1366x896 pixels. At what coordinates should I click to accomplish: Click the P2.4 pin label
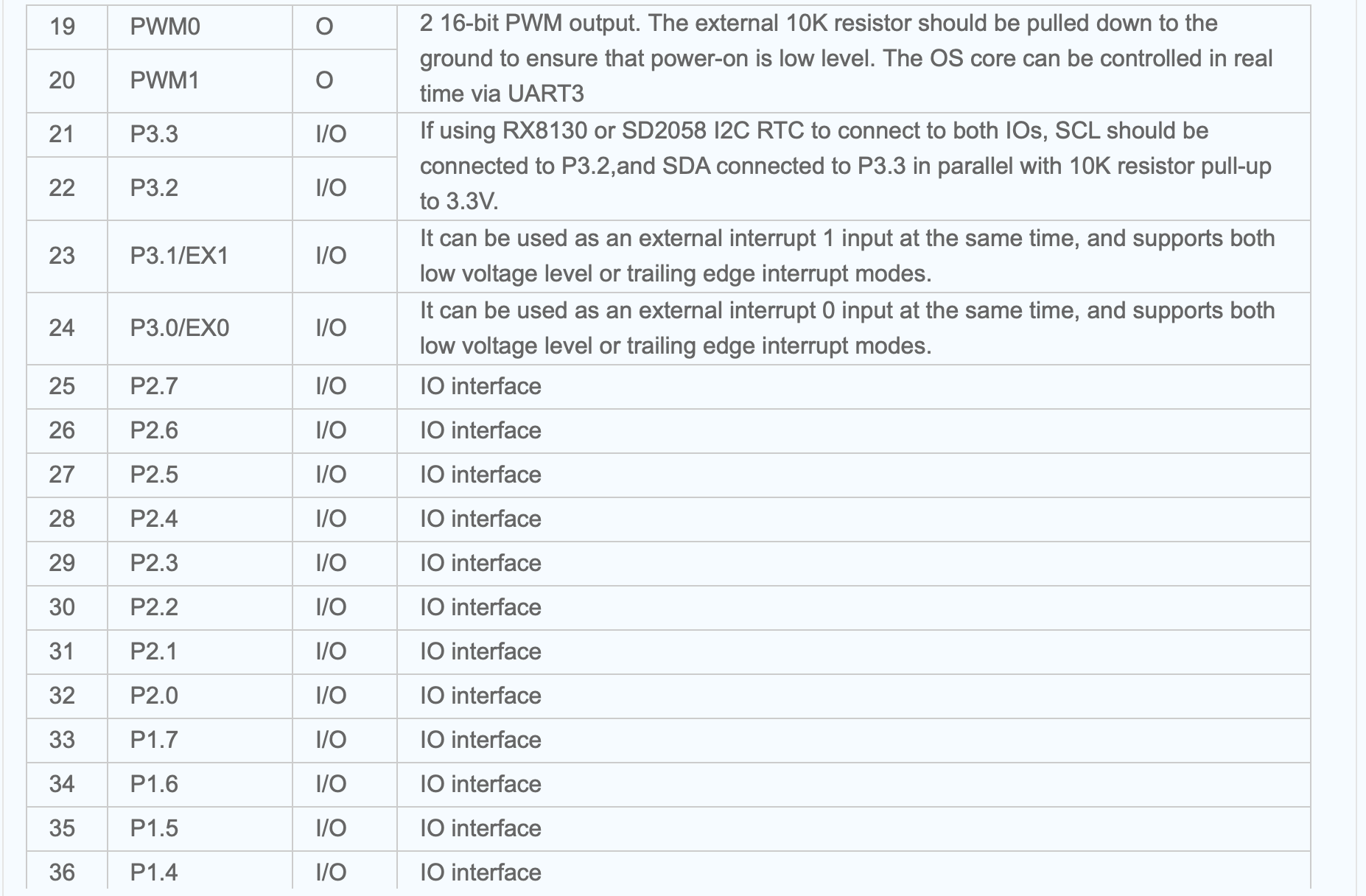(x=154, y=519)
